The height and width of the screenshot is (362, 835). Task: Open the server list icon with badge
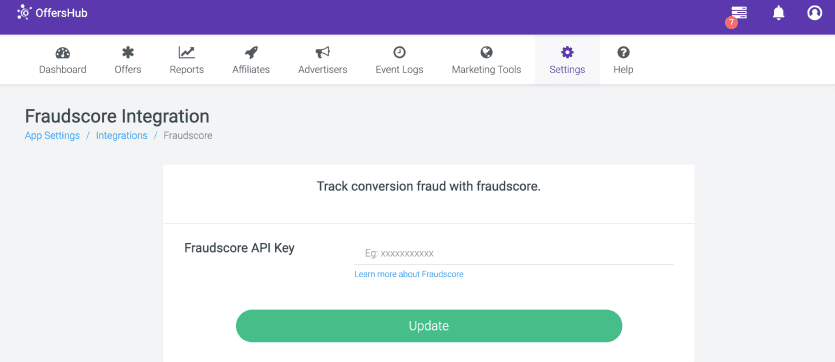pos(738,13)
